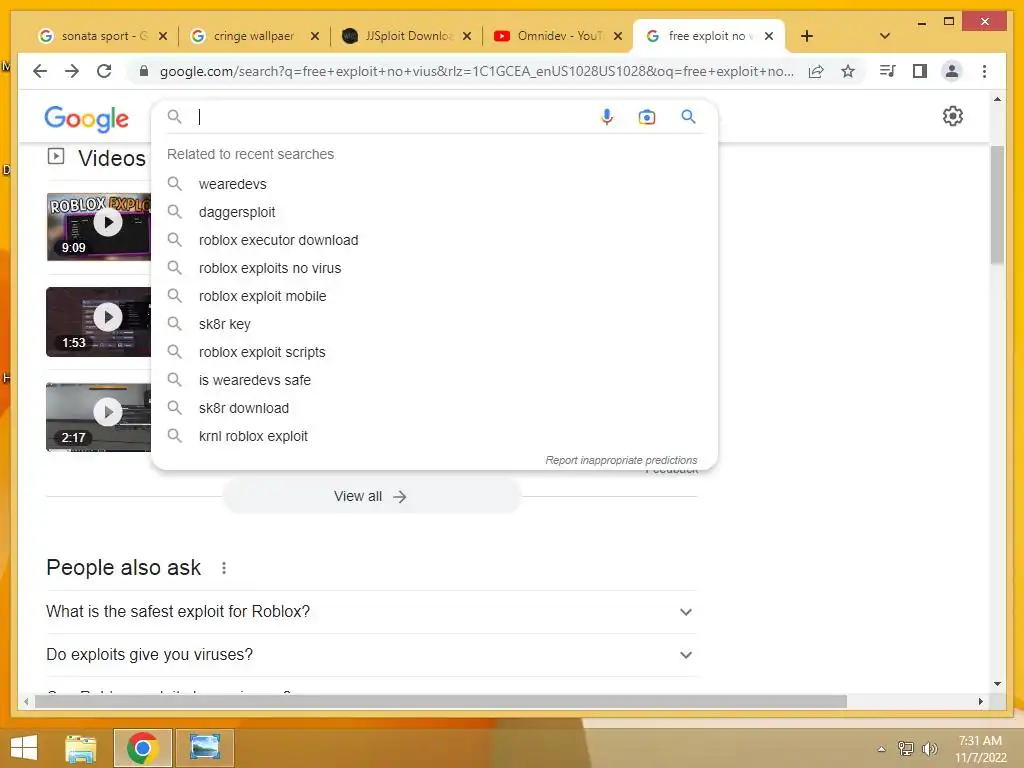This screenshot has width=1024, height=768.
Task: Click the address bar URL
Action: (477, 71)
